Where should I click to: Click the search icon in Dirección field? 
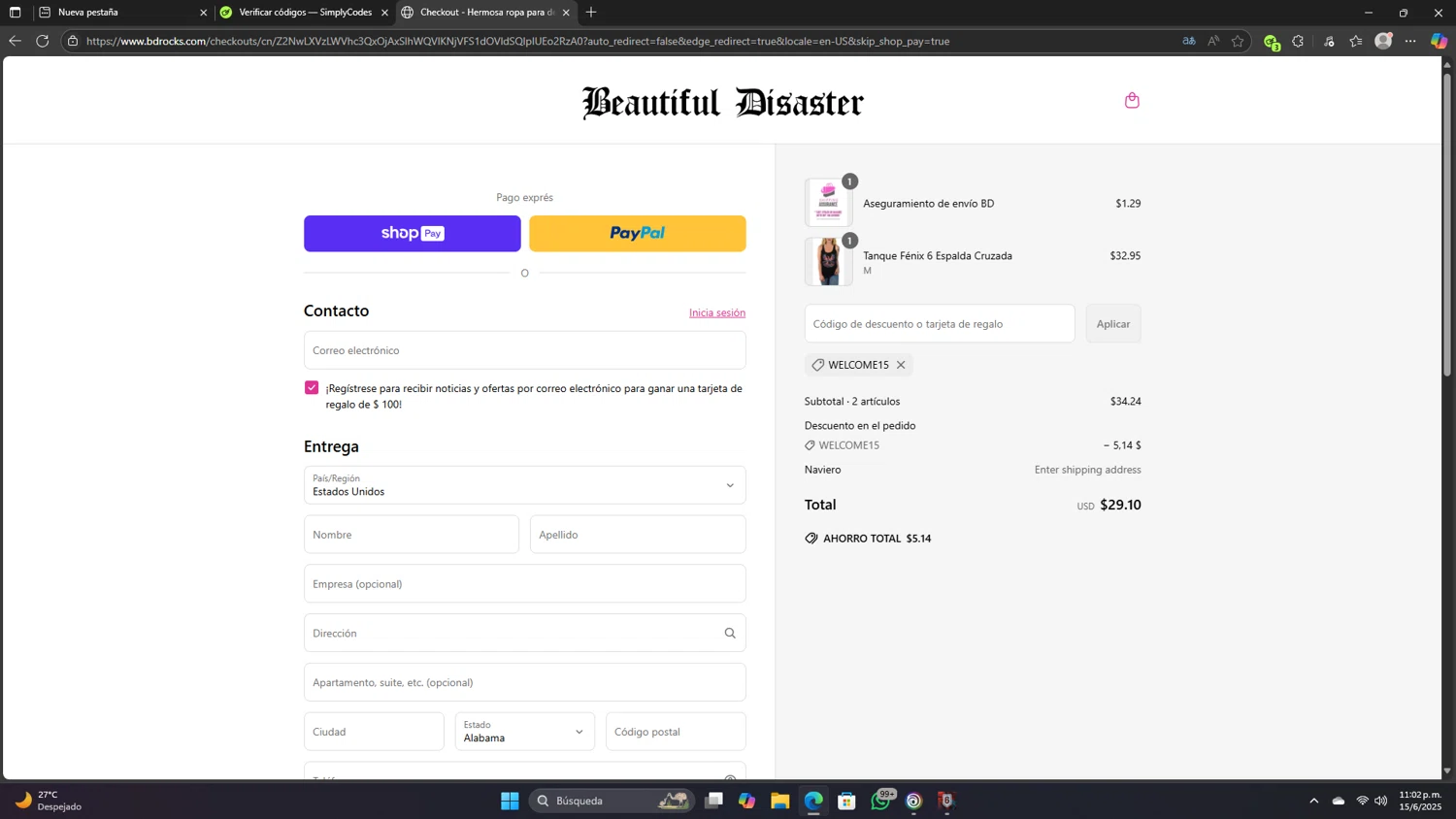click(x=730, y=633)
